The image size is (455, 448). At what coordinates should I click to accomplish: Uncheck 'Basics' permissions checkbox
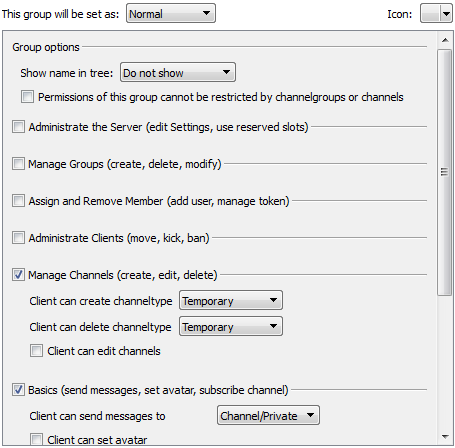(18, 390)
